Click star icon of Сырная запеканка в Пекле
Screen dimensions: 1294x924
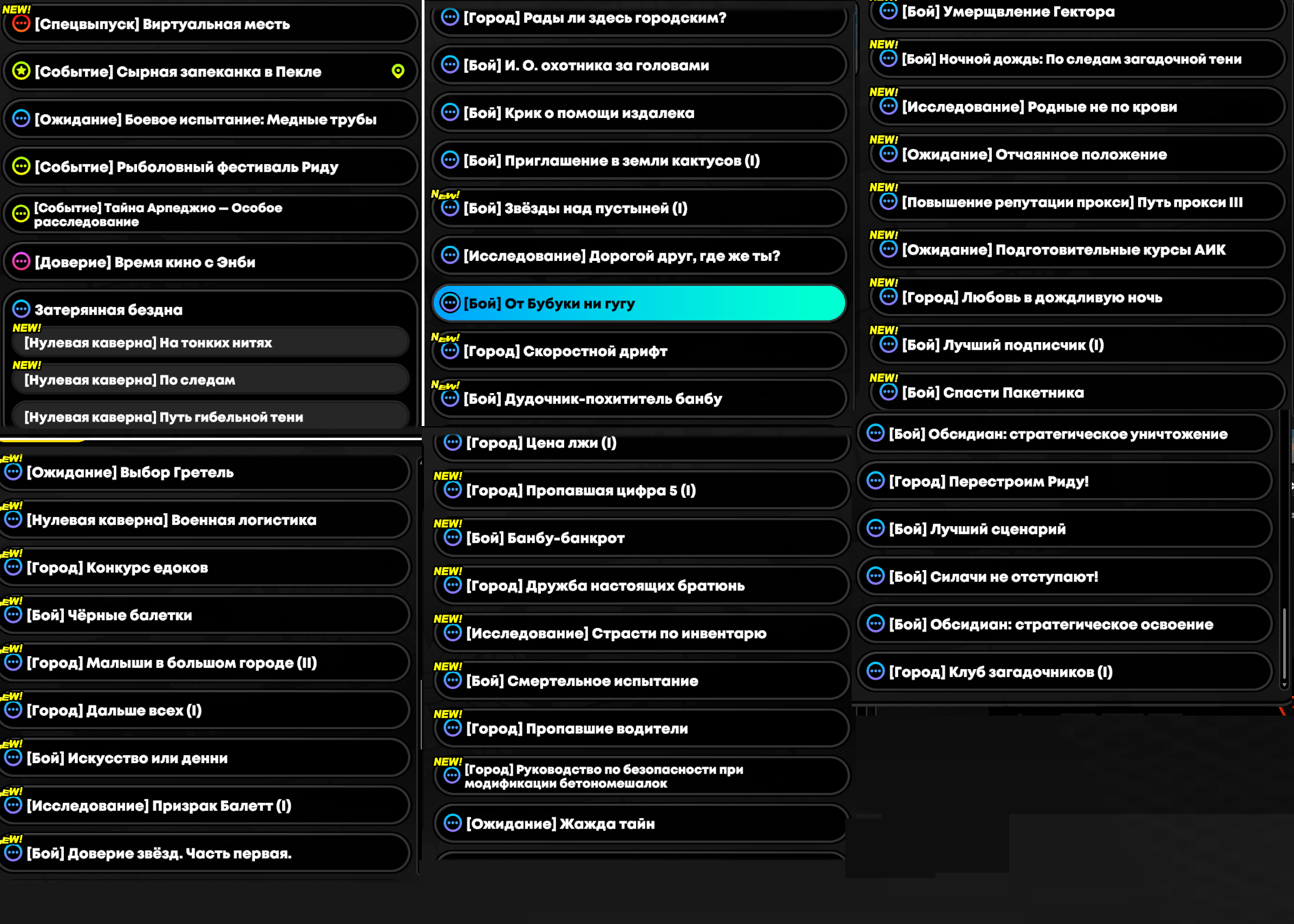pyautogui.click(x=21, y=71)
